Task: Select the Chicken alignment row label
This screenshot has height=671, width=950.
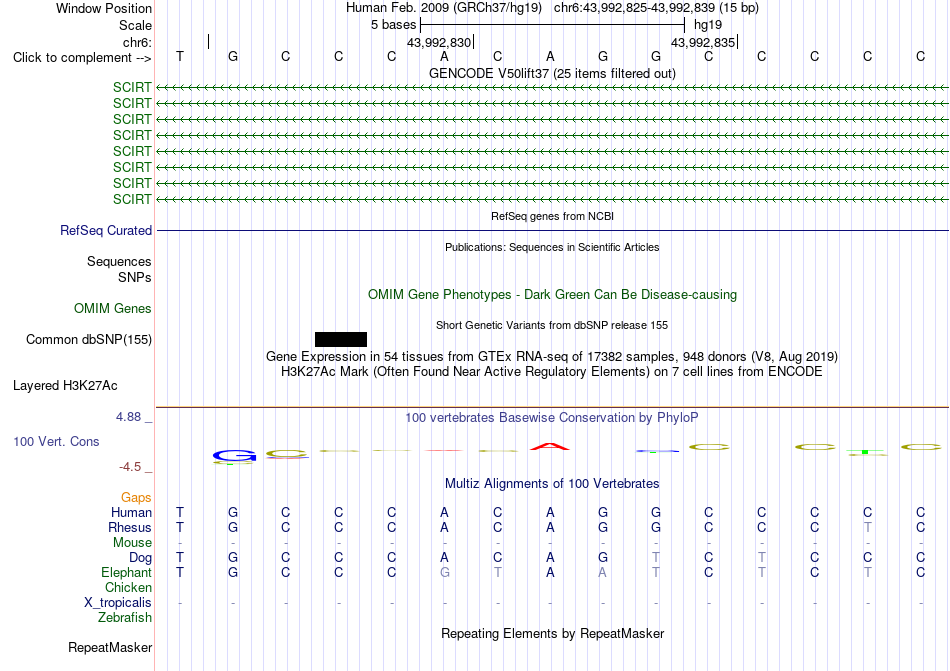Action: 128,587
